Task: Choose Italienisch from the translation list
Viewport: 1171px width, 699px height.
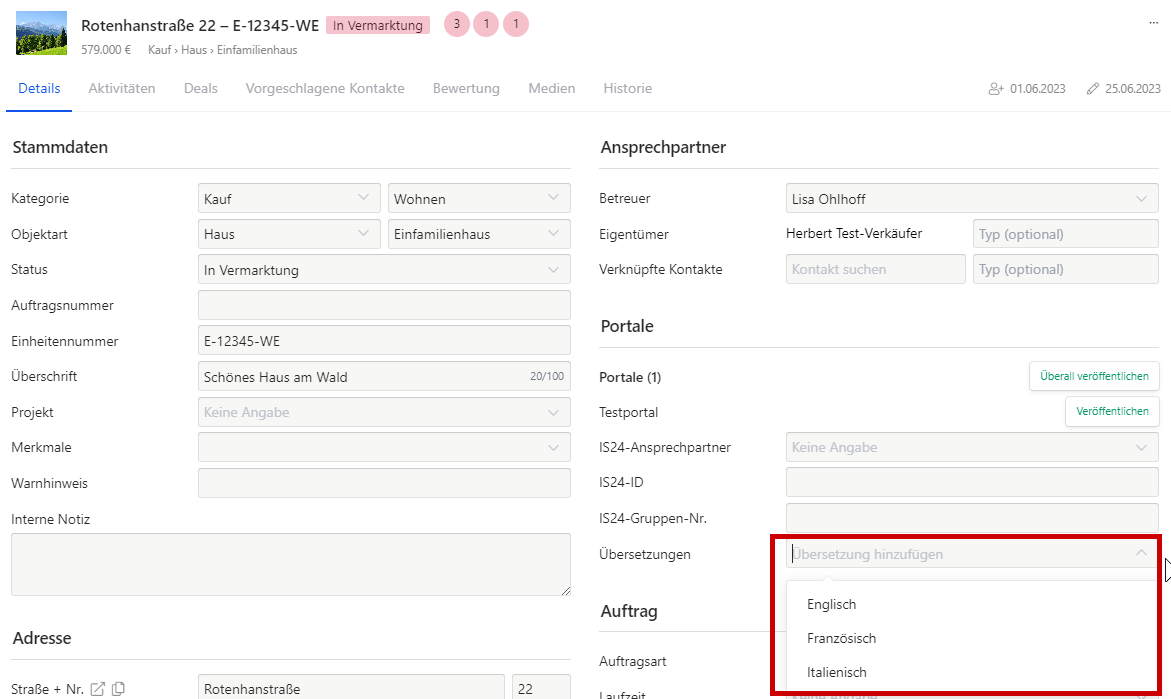Action: (837, 672)
